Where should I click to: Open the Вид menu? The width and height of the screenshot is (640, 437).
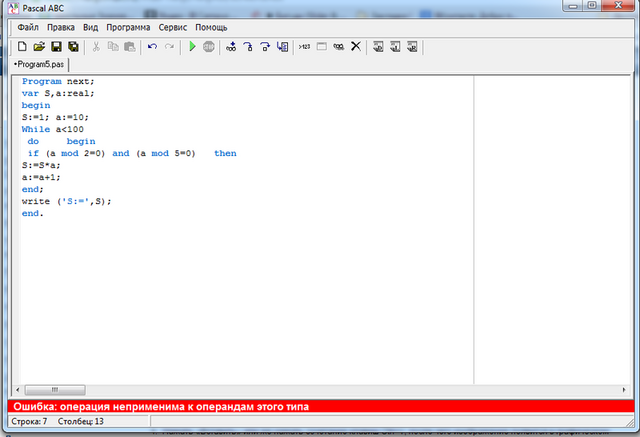click(91, 27)
